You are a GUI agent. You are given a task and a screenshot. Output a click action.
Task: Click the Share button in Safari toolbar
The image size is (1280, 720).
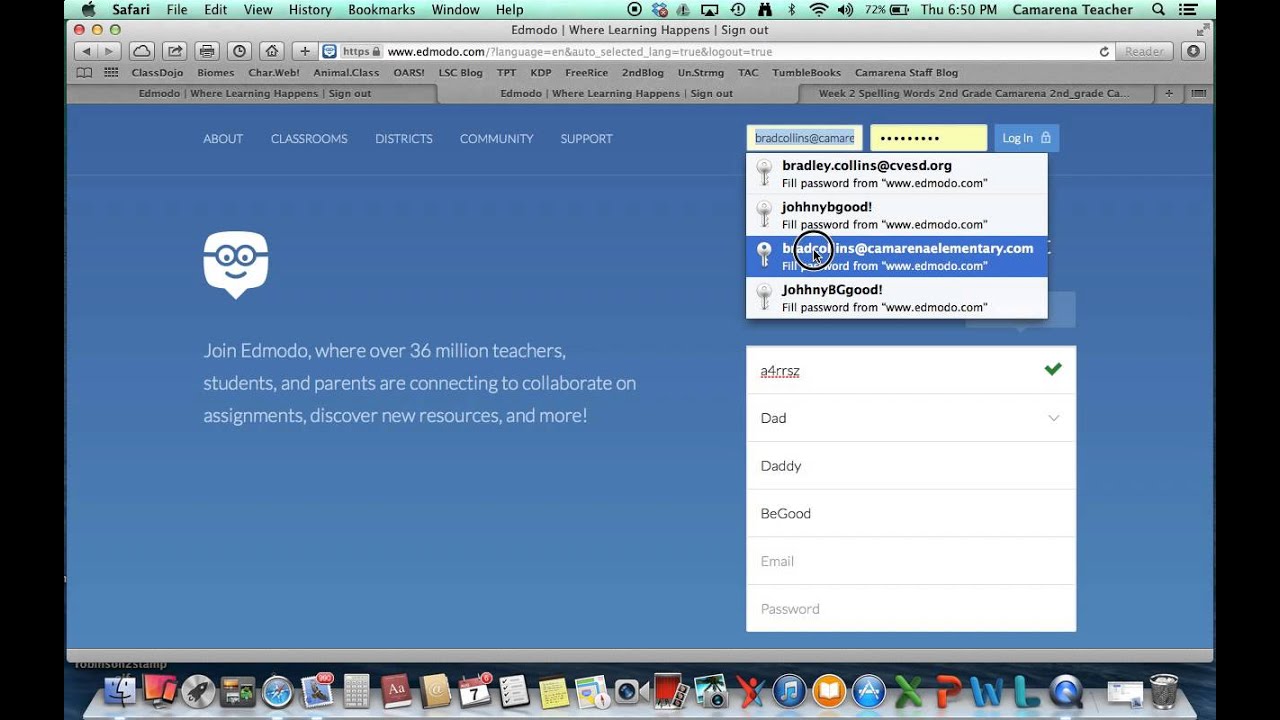(175, 51)
